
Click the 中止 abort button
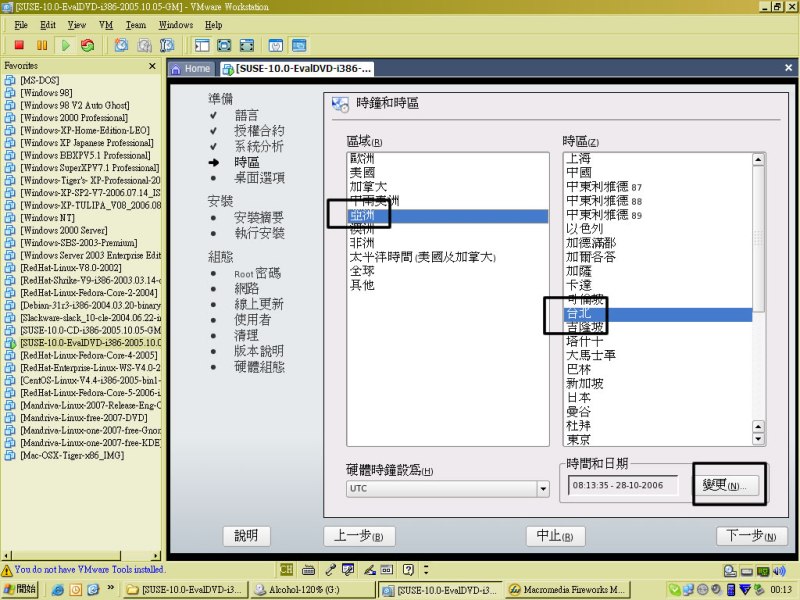click(556, 536)
